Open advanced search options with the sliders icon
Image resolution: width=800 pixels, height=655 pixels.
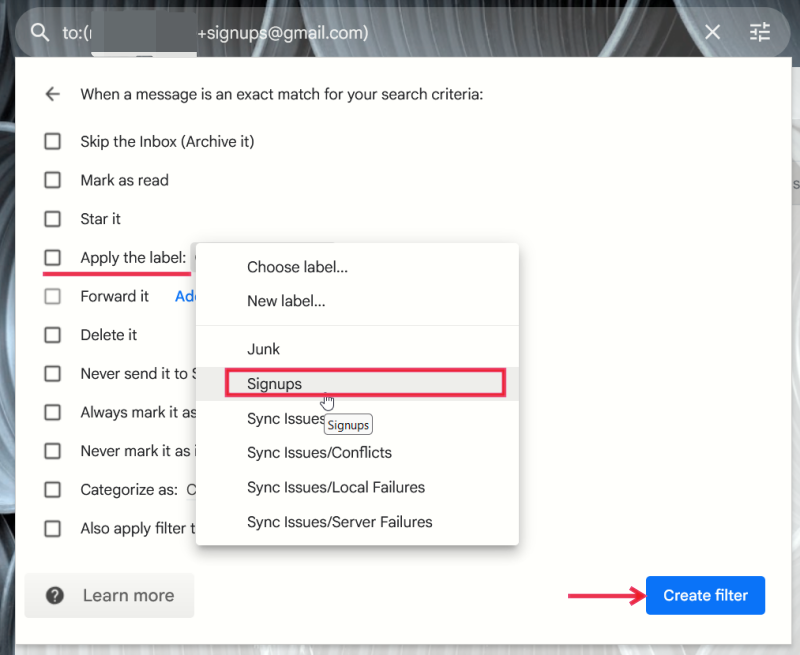pyautogui.click(x=760, y=31)
